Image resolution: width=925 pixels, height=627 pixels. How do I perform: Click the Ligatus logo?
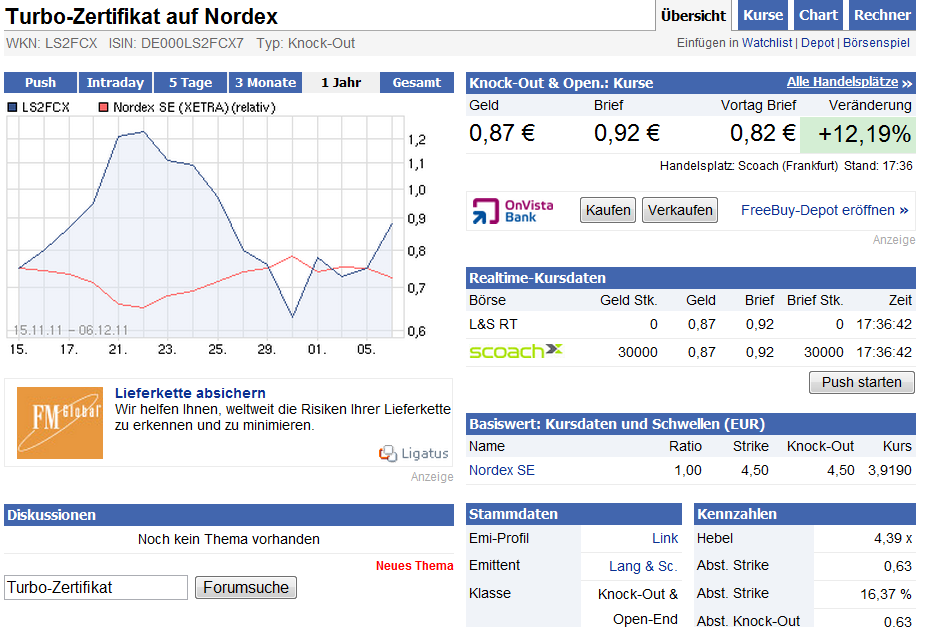(x=413, y=454)
